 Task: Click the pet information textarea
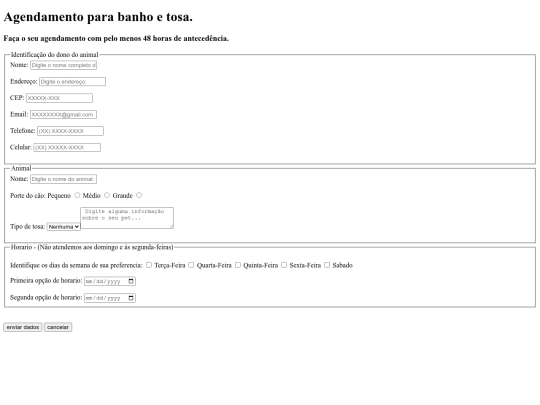coord(127,218)
